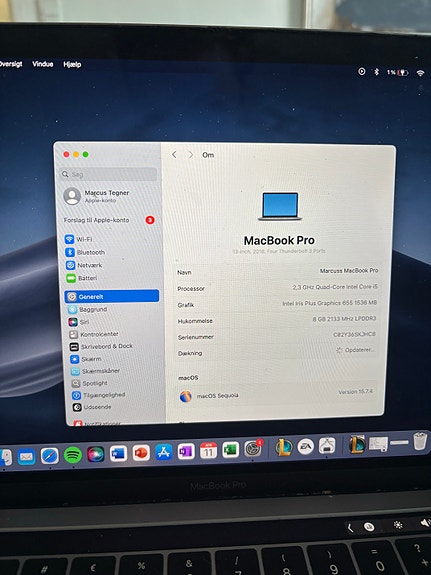
Task: Open Excel from the Dock
Action: 231,450
